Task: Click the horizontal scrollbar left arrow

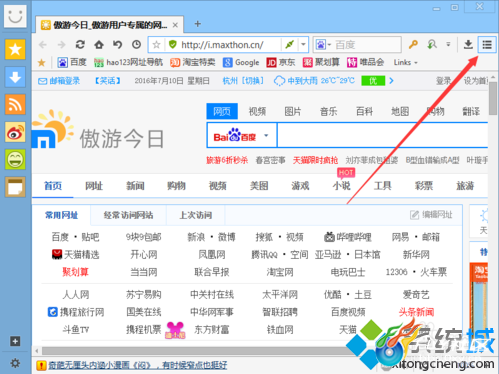Action: pyautogui.click(x=37, y=351)
